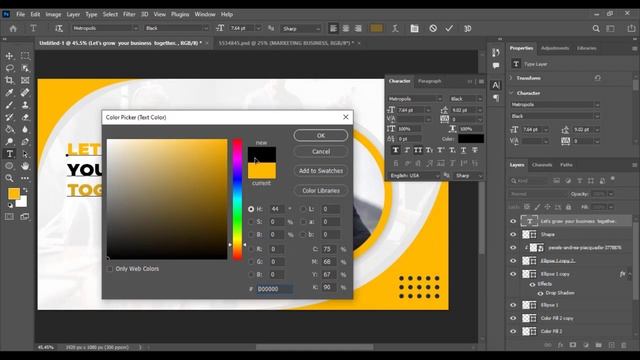Apply All Caps in Character panel
This screenshot has width=640, height=360.
[x=418, y=150]
